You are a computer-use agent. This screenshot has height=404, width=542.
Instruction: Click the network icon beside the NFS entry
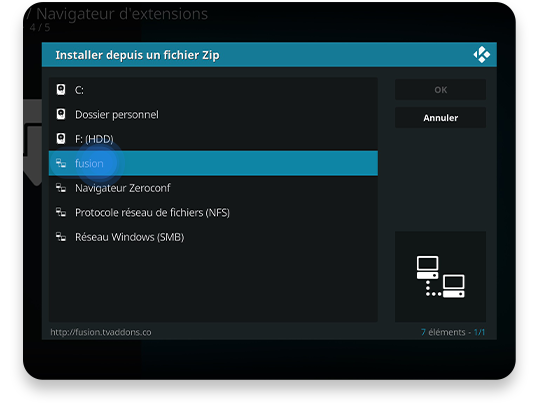[61, 212]
